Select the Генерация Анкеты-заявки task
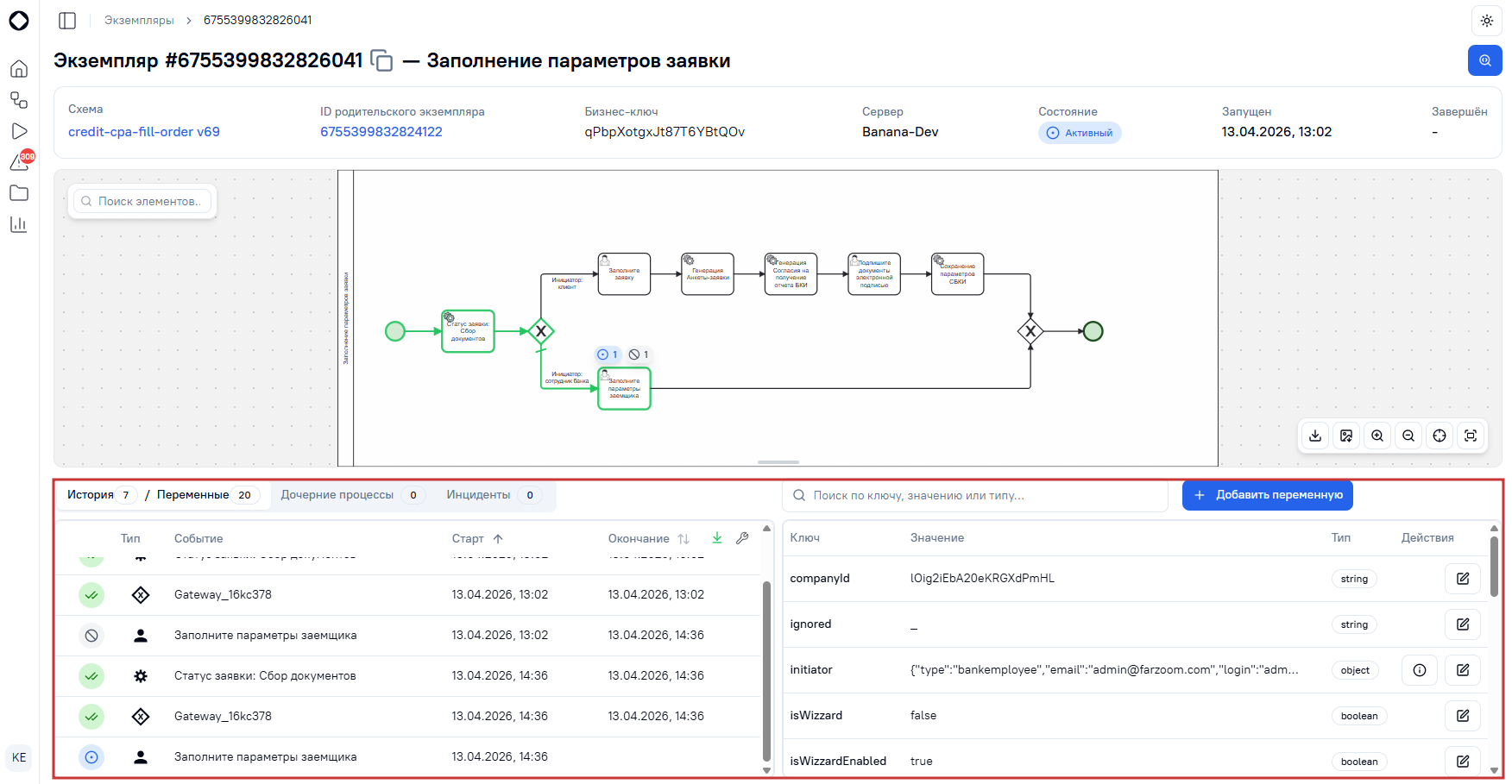This screenshot has width=1512, height=784. click(x=708, y=274)
